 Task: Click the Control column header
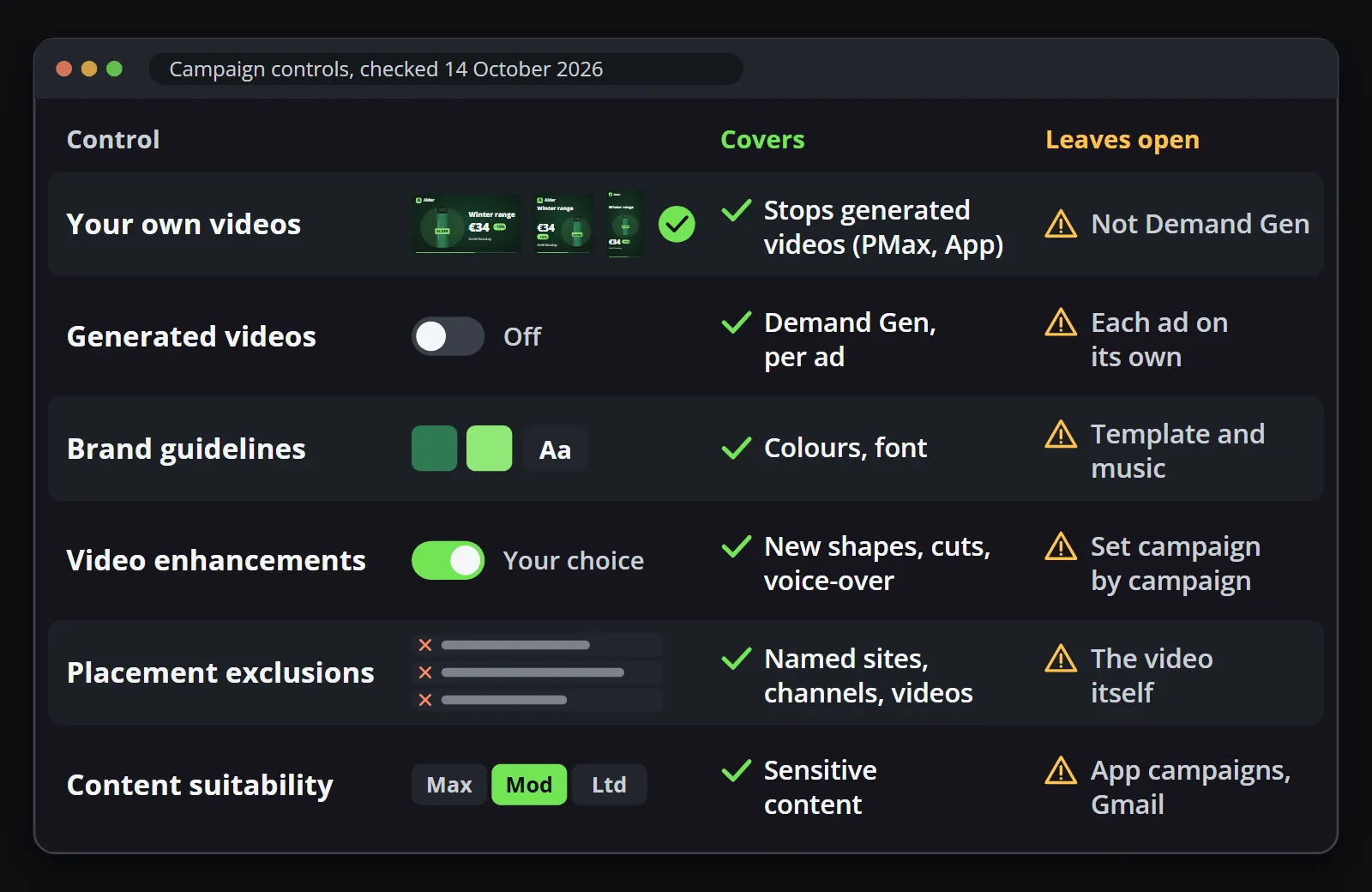tap(113, 140)
